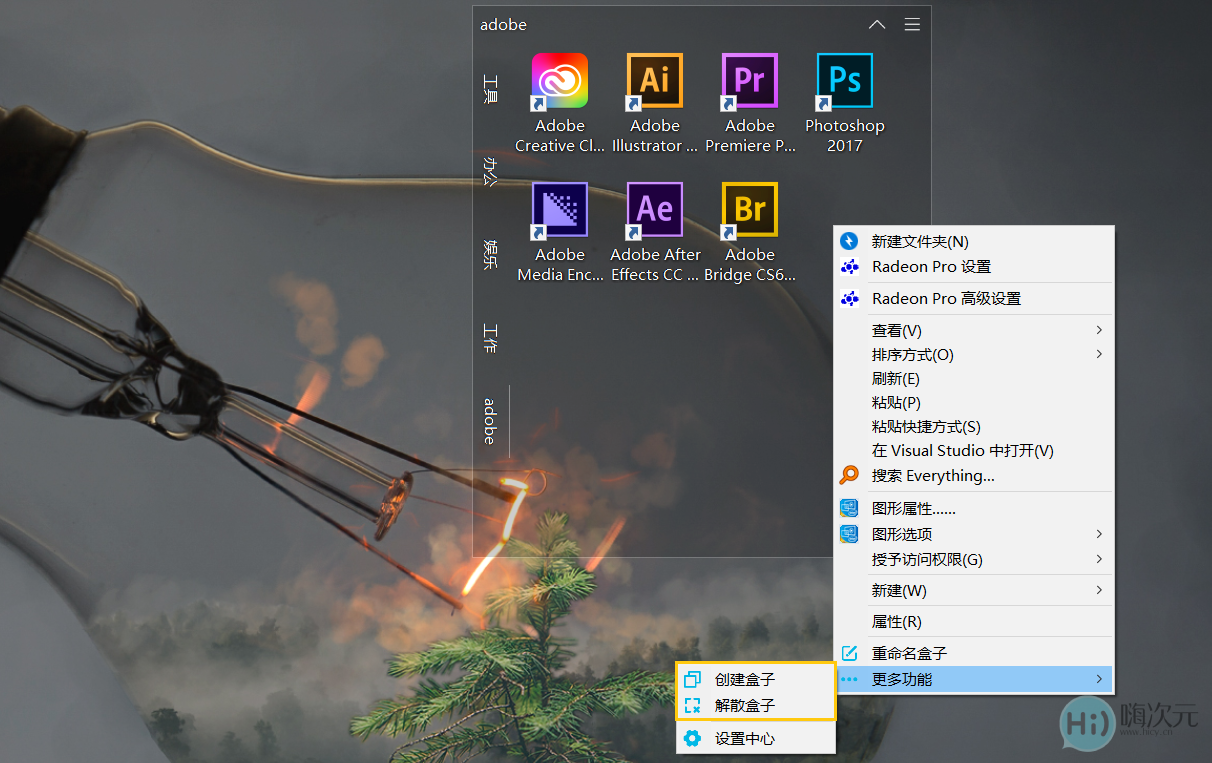Click the Search Everything magnifier icon
The height and width of the screenshot is (763, 1212).
click(x=849, y=475)
